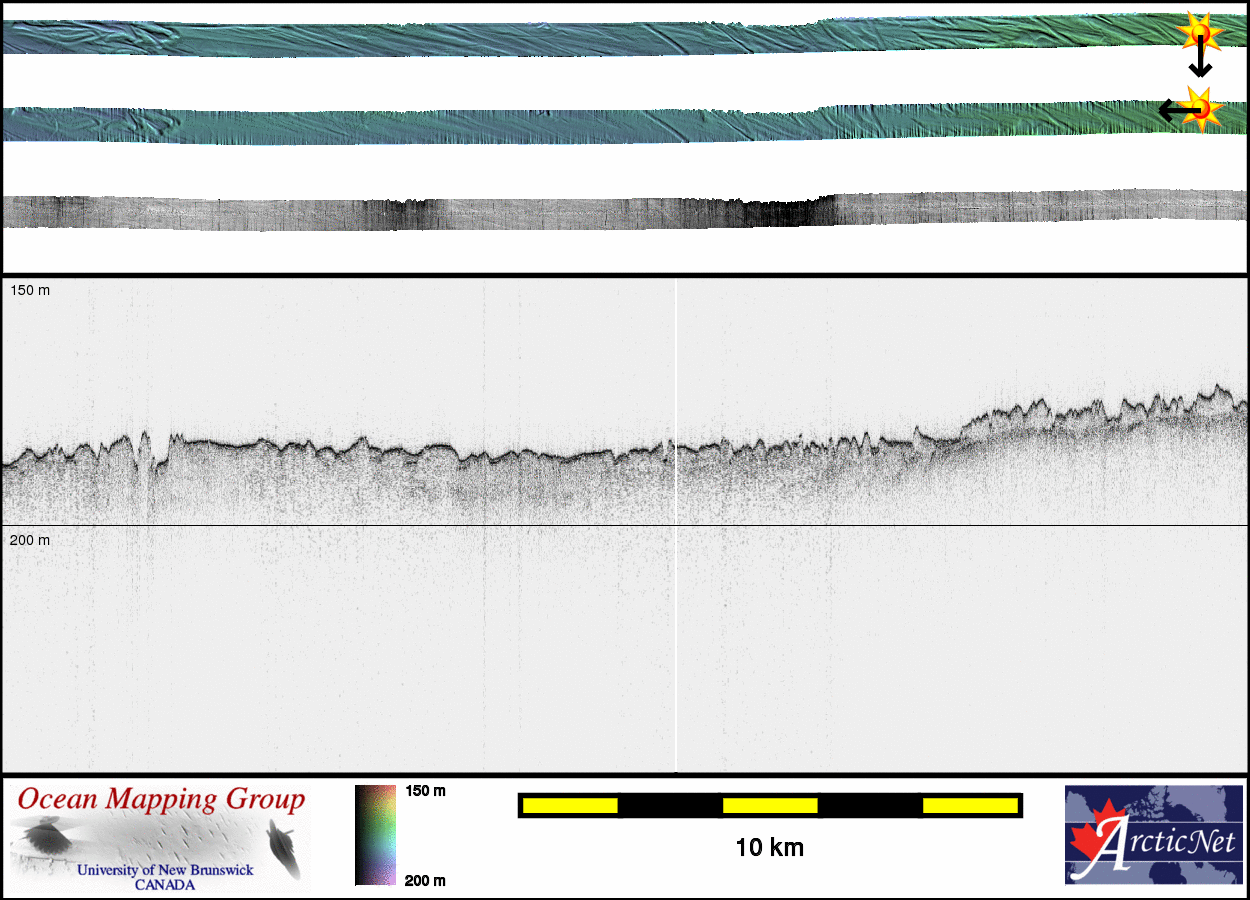Click the top sun-burst marker icon

[1199, 34]
